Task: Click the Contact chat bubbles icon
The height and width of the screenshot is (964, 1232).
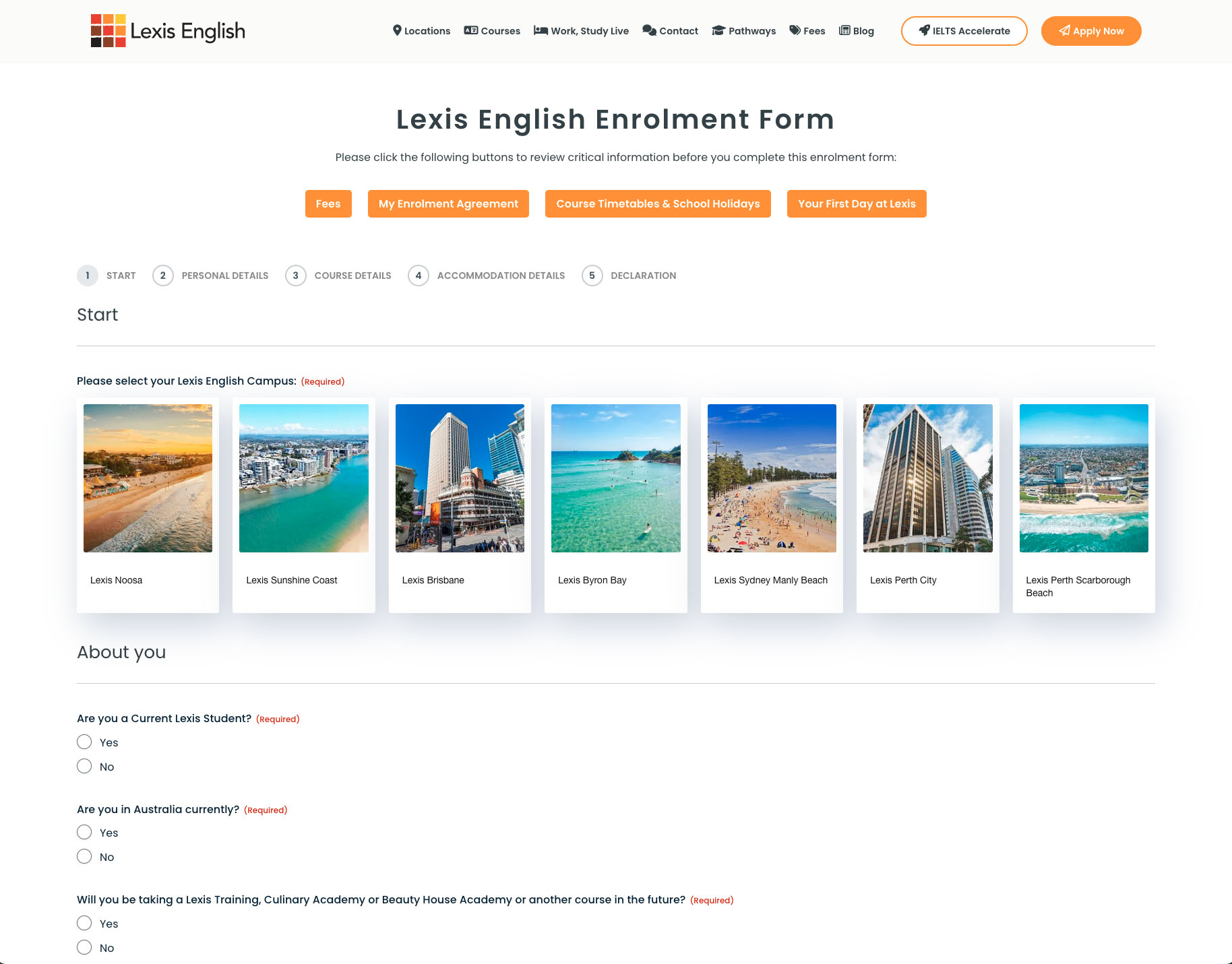Action: pos(649,30)
